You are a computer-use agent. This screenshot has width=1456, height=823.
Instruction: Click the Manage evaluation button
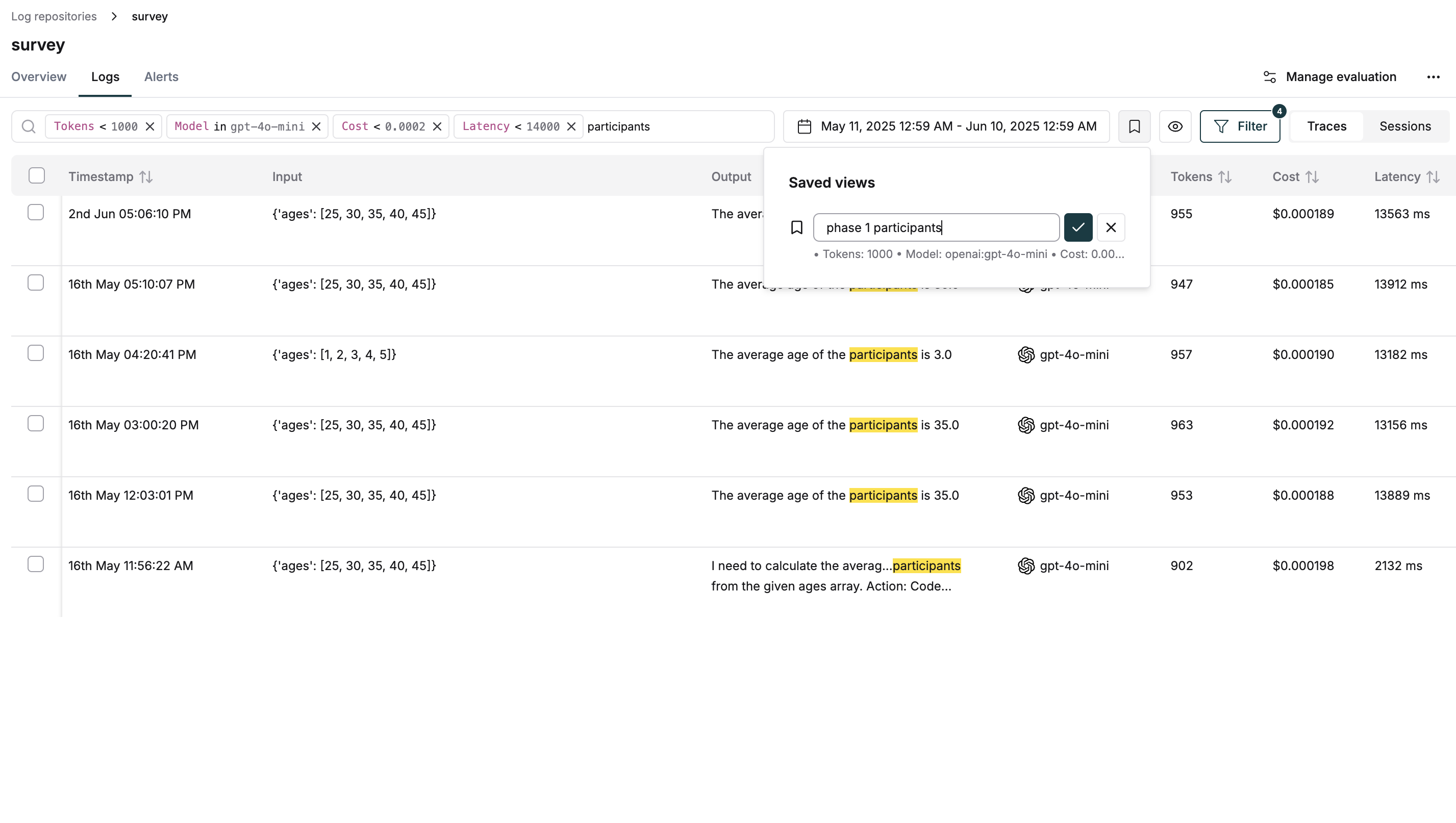pyautogui.click(x=1329, y=77)
